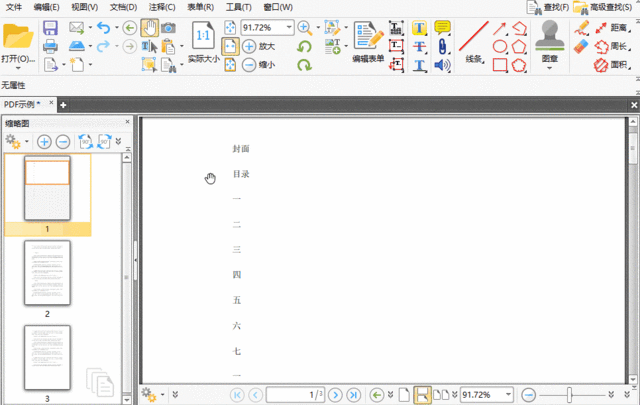The height and width of the screenshot is (405, 640).
Task: Open the zoom percentage dropdown in toolbar
Action: tap(289, 27)
